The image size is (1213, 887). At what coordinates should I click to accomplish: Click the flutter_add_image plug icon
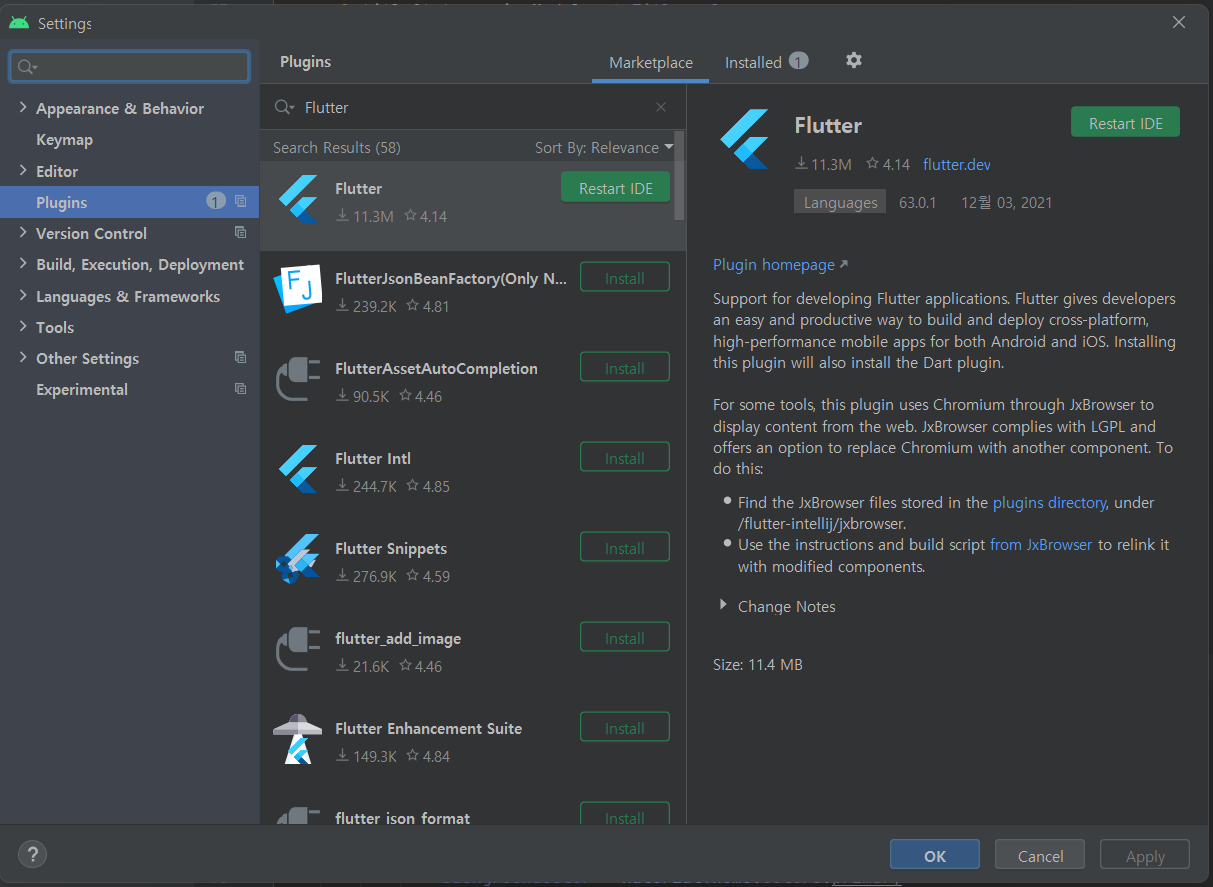(x=297, y=648)
